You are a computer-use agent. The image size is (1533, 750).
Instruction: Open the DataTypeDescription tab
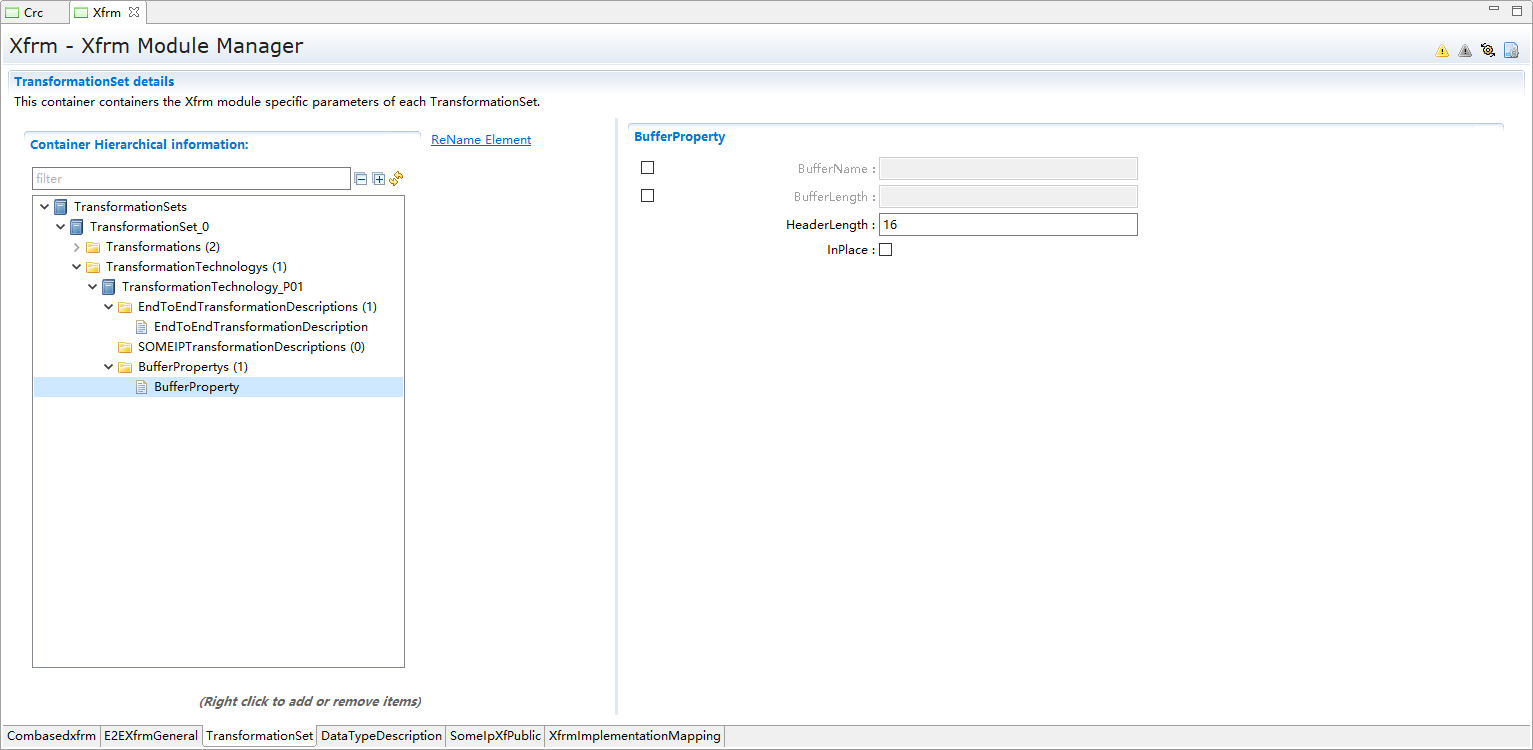click(x=381, y=736)
